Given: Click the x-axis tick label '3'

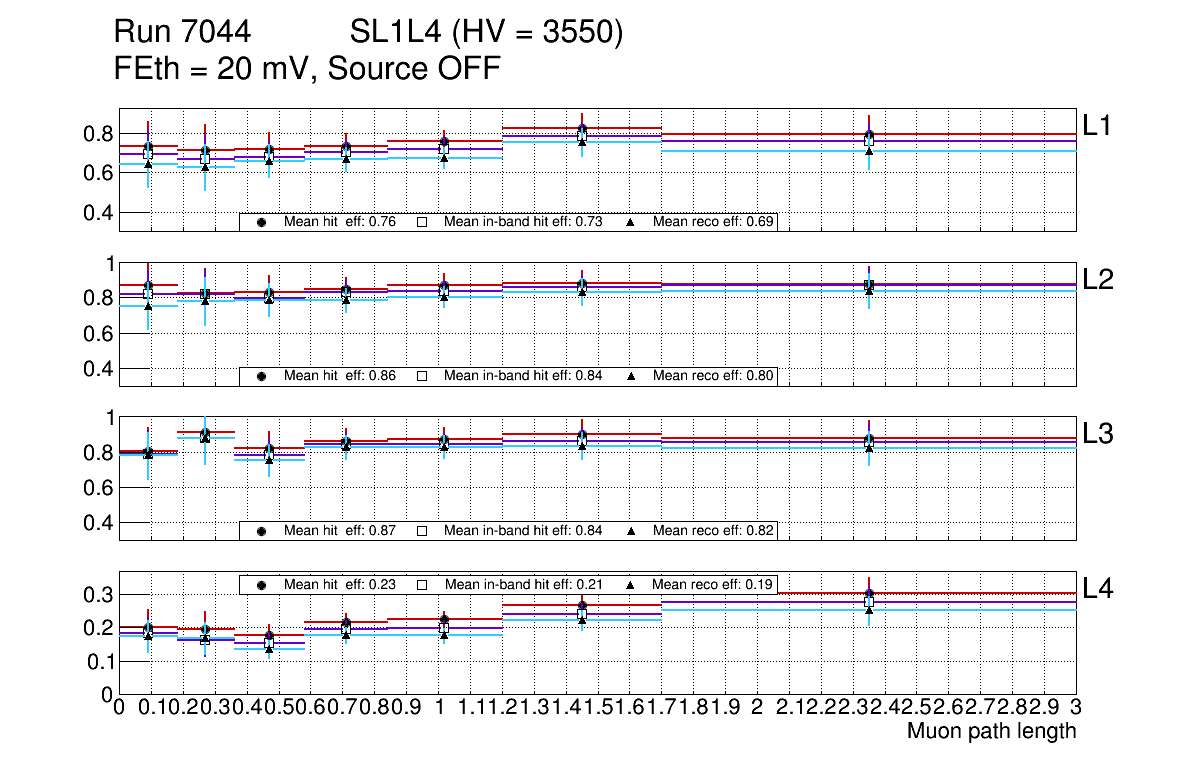Looking at the screenshot, I should tap(1076, 708).
